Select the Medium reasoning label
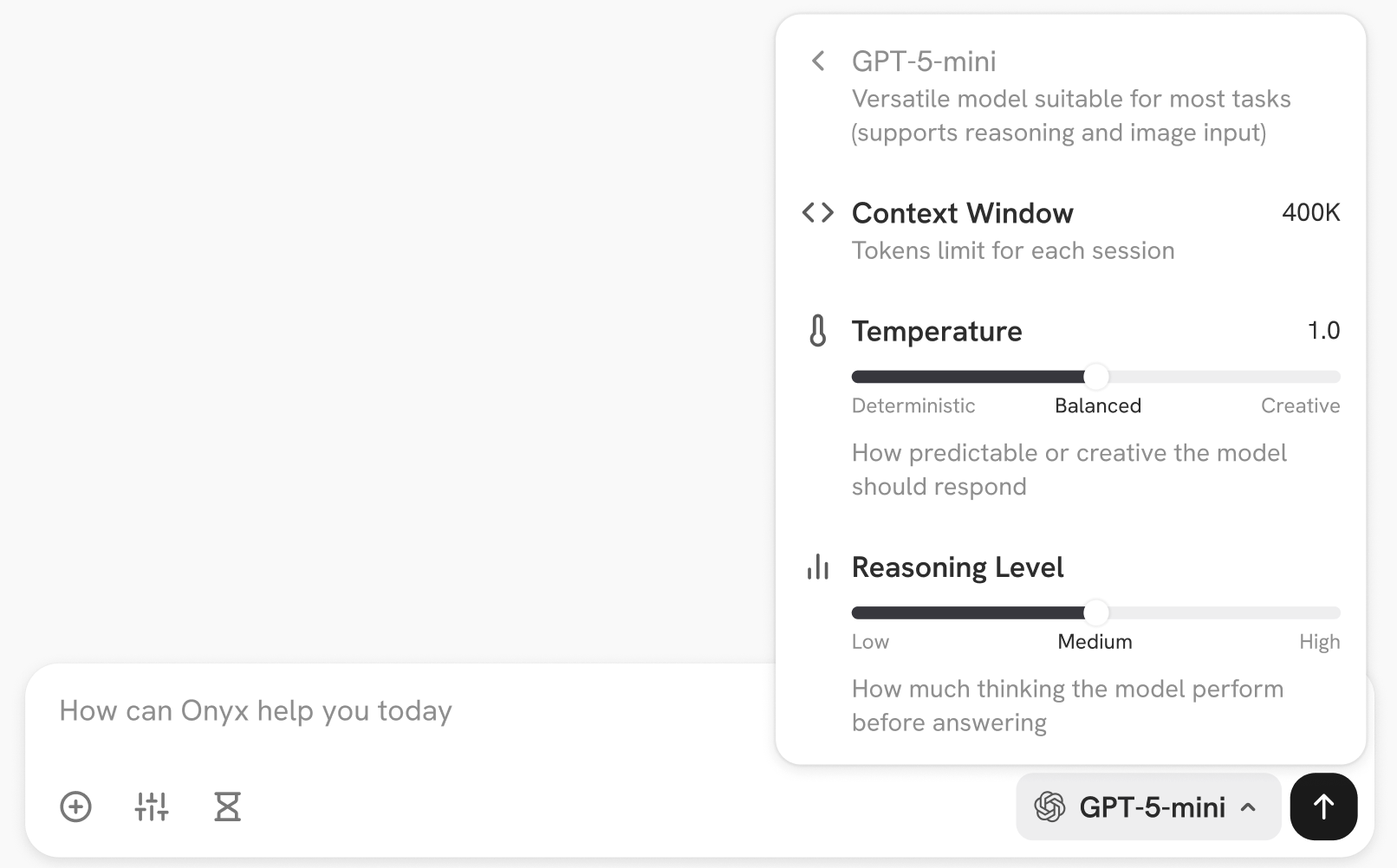 click(x=1095, y=642)
